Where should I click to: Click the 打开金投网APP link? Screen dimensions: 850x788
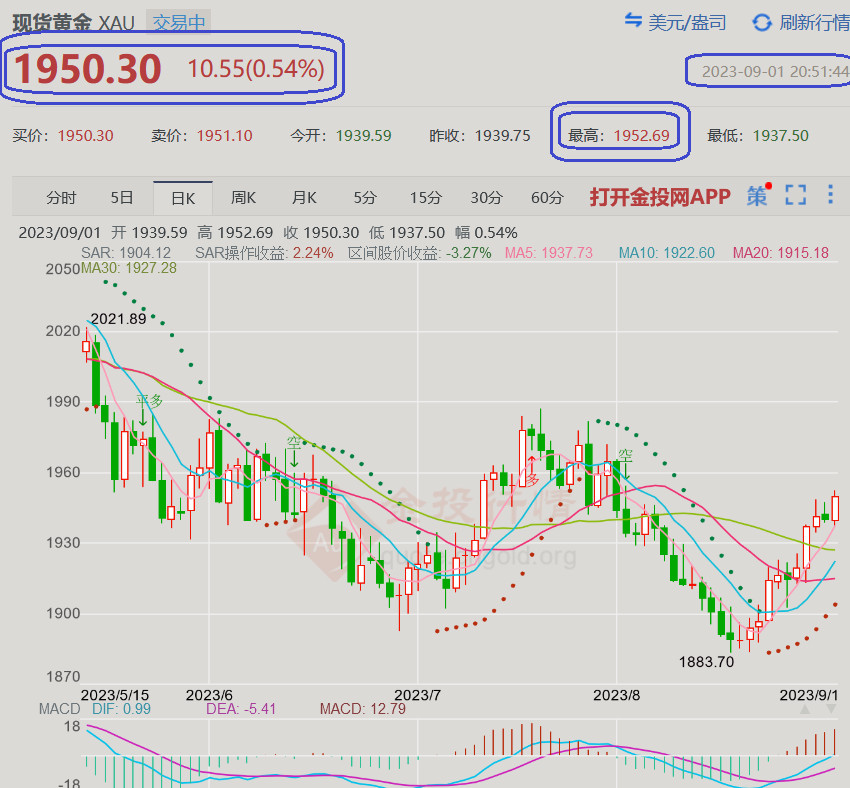click(x=660, y=197)
